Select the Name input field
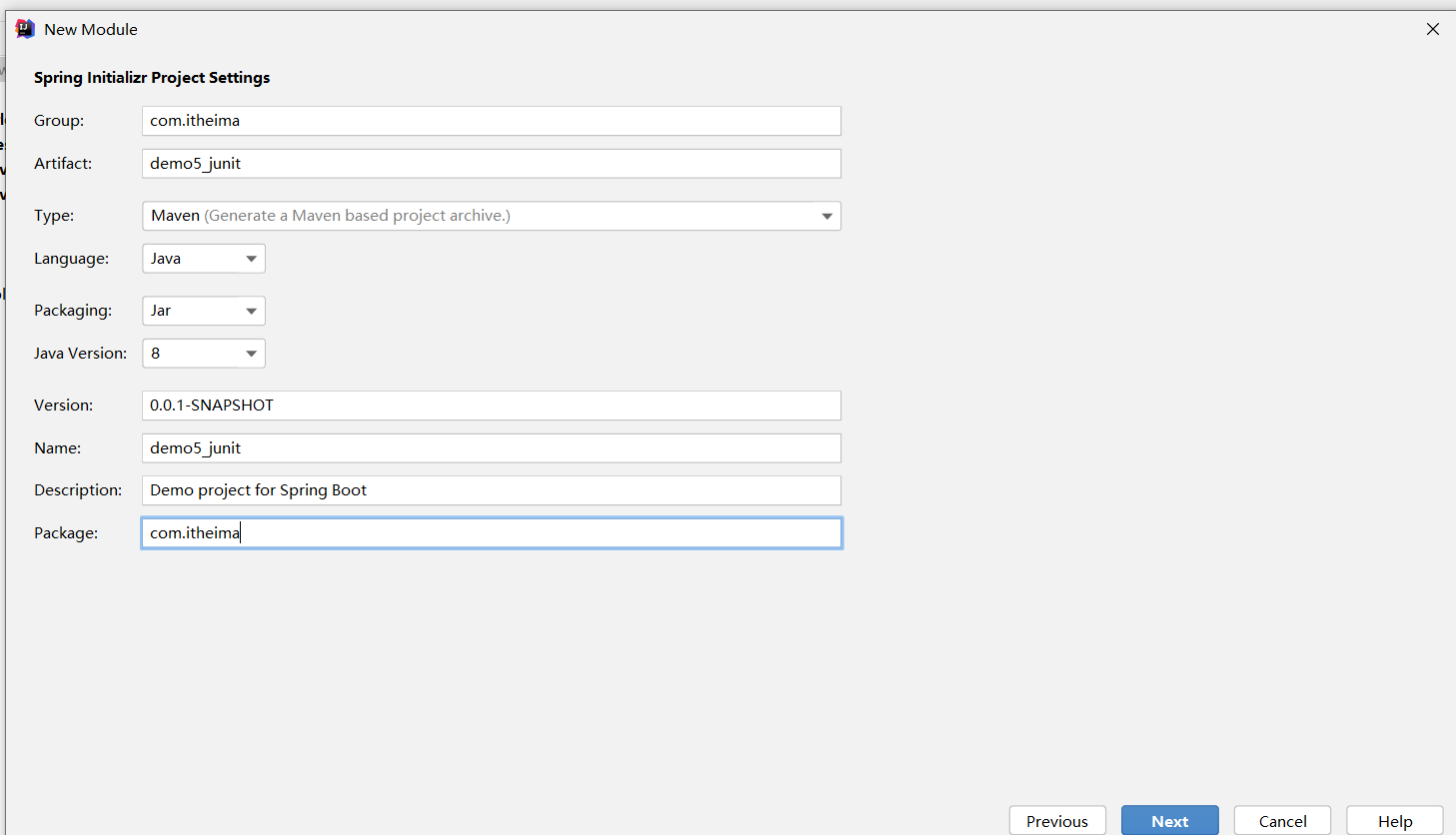 [491, 448]
